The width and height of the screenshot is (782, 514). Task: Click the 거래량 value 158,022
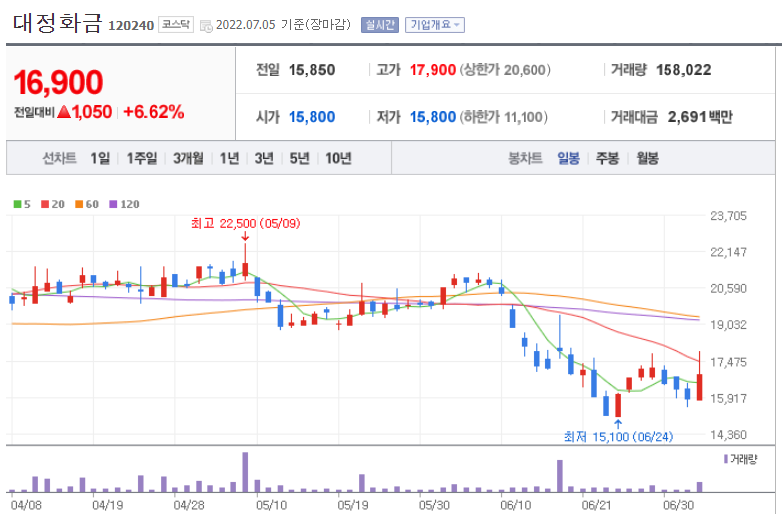coord(683,70)
